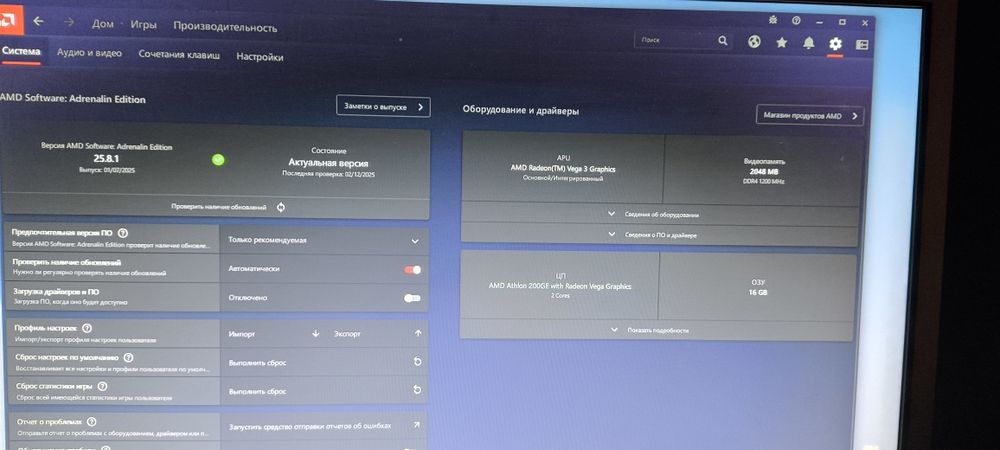Image resolution: width=1000 pixels, height=450 pixels.
Task: Click the settings gear icon
Action: 835,44
